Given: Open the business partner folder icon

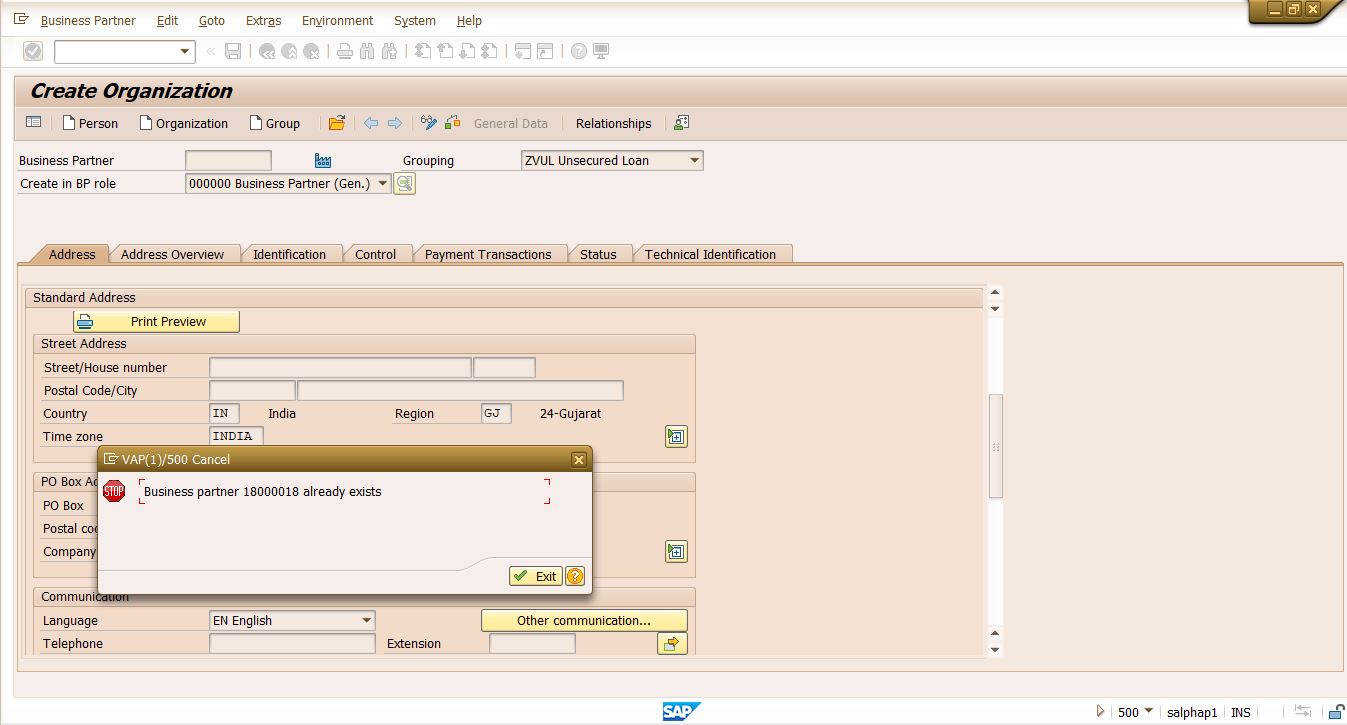Looking at the screenshot, I should pyautogui.click(x=337, y=123).
